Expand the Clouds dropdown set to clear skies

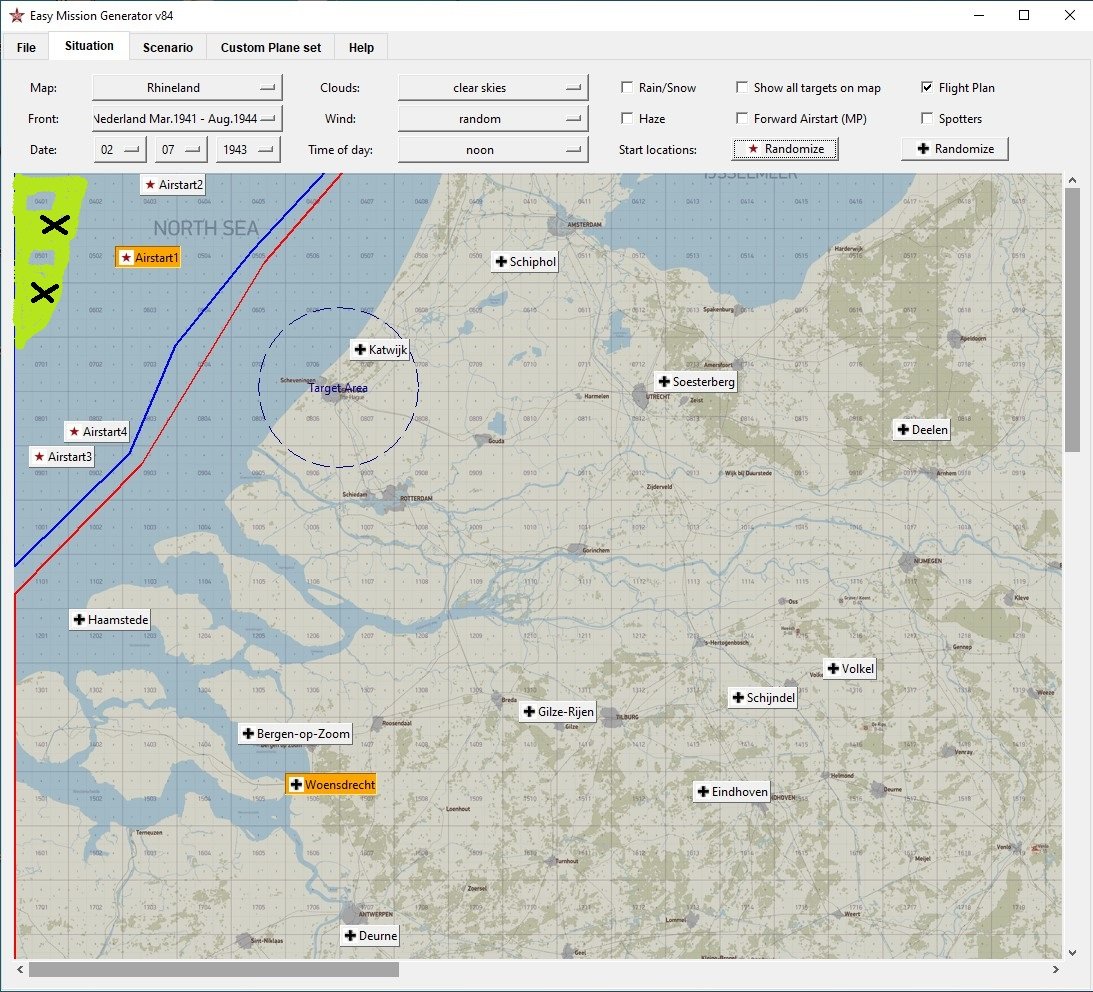(492, 88)
